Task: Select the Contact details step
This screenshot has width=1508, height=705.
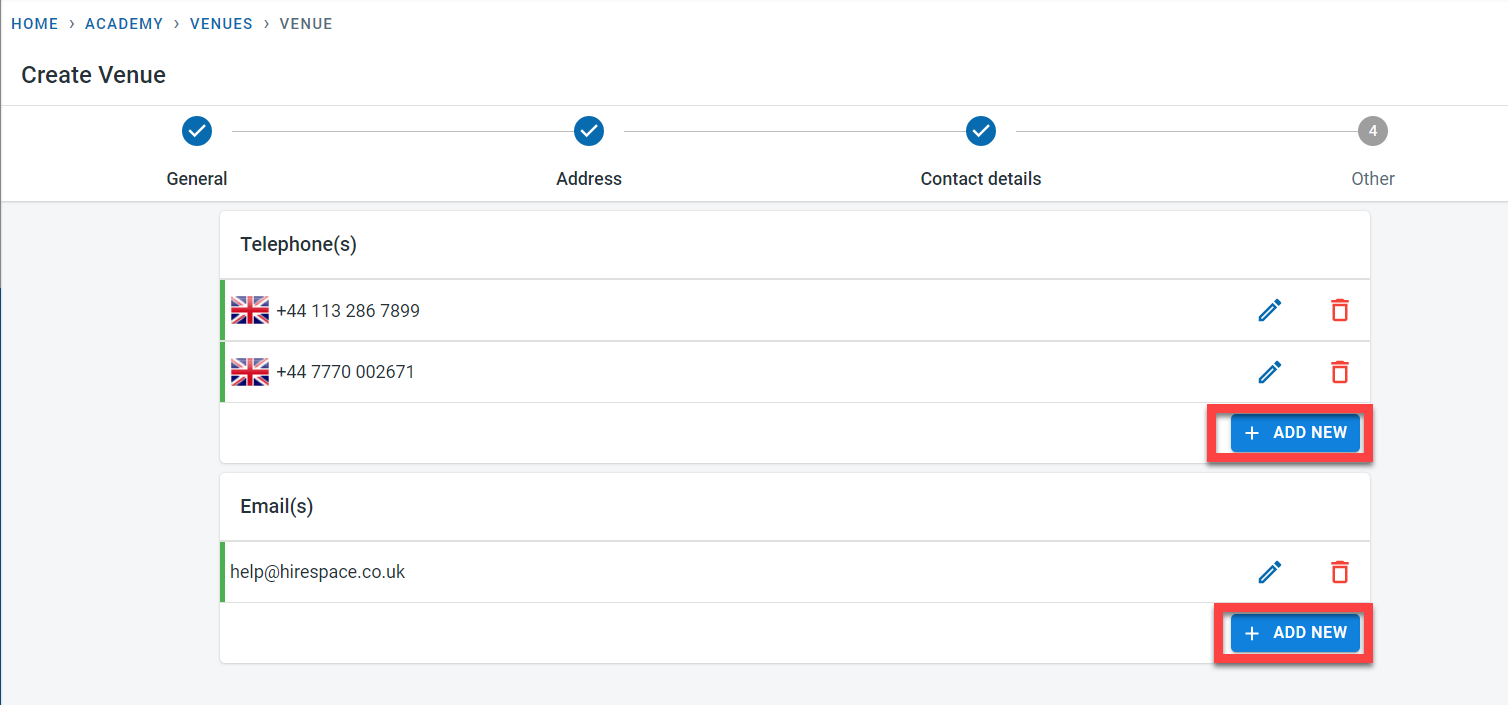Action: [981, 131]
